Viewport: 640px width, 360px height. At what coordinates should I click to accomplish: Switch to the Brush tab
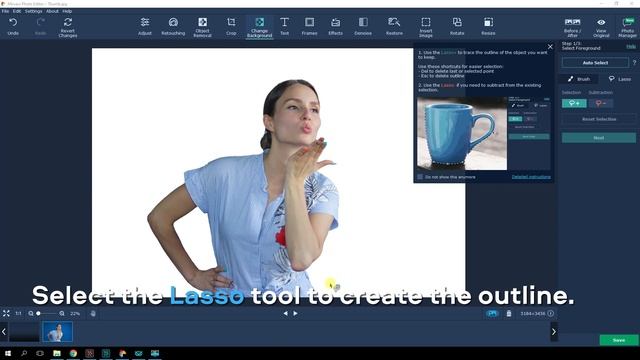point(579,79)
